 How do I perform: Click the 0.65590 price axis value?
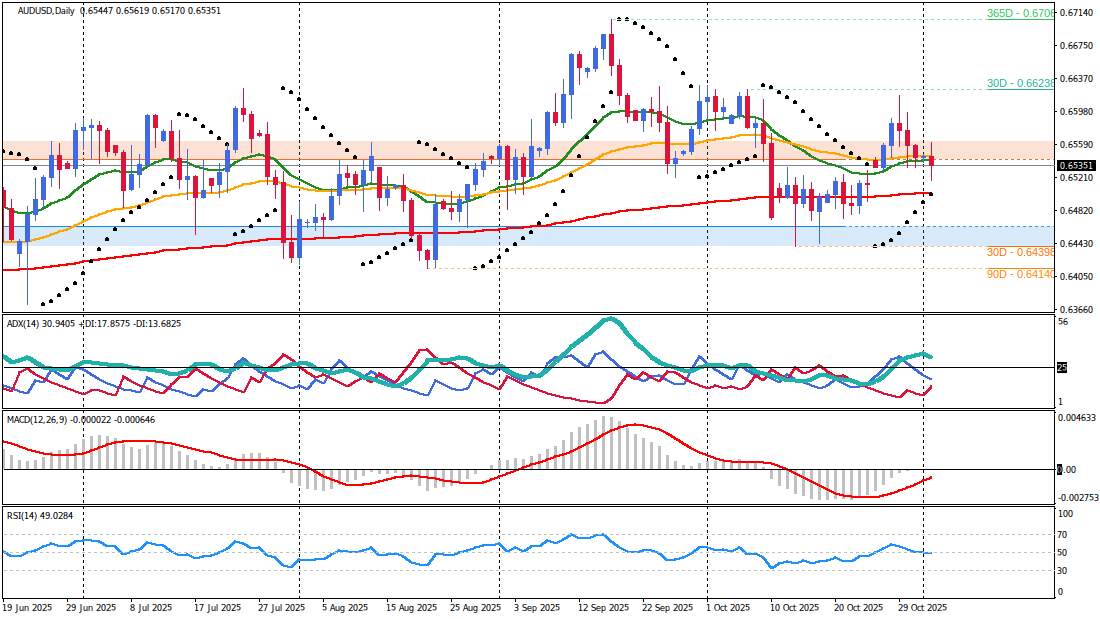coord(1076,145)
